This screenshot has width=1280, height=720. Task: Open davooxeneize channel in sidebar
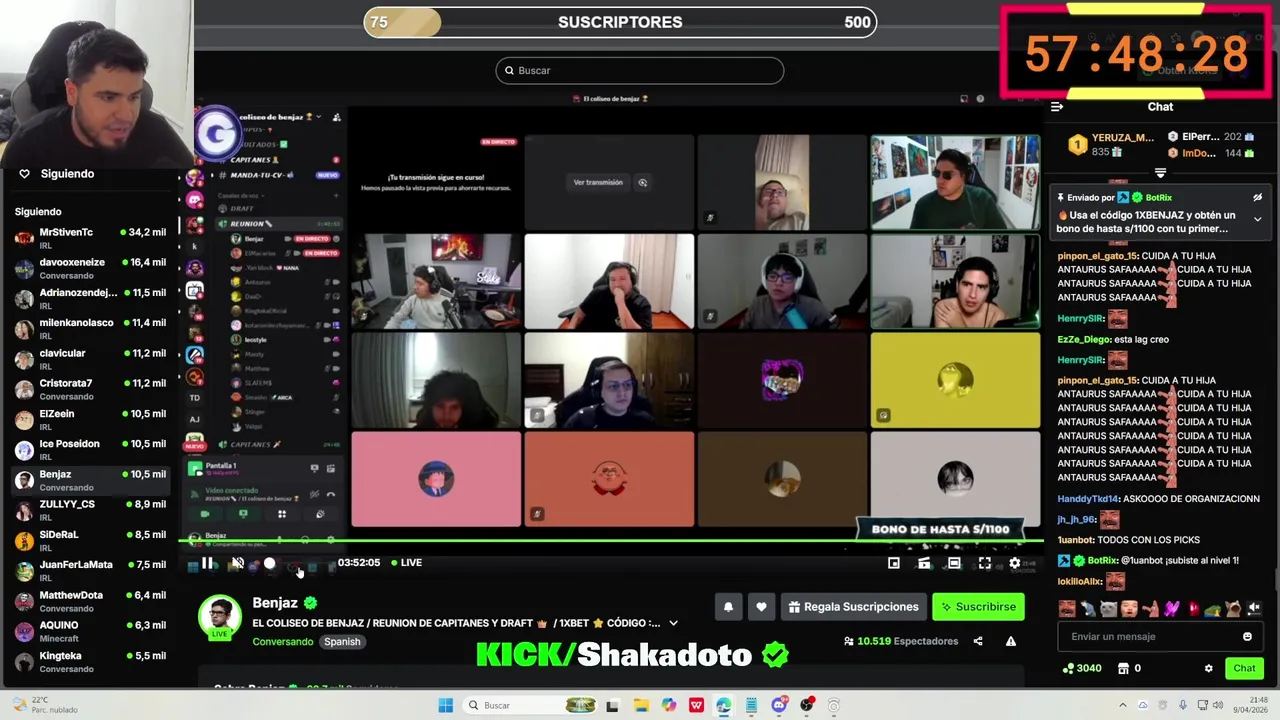pyautogui.click(x=90, y=268)
